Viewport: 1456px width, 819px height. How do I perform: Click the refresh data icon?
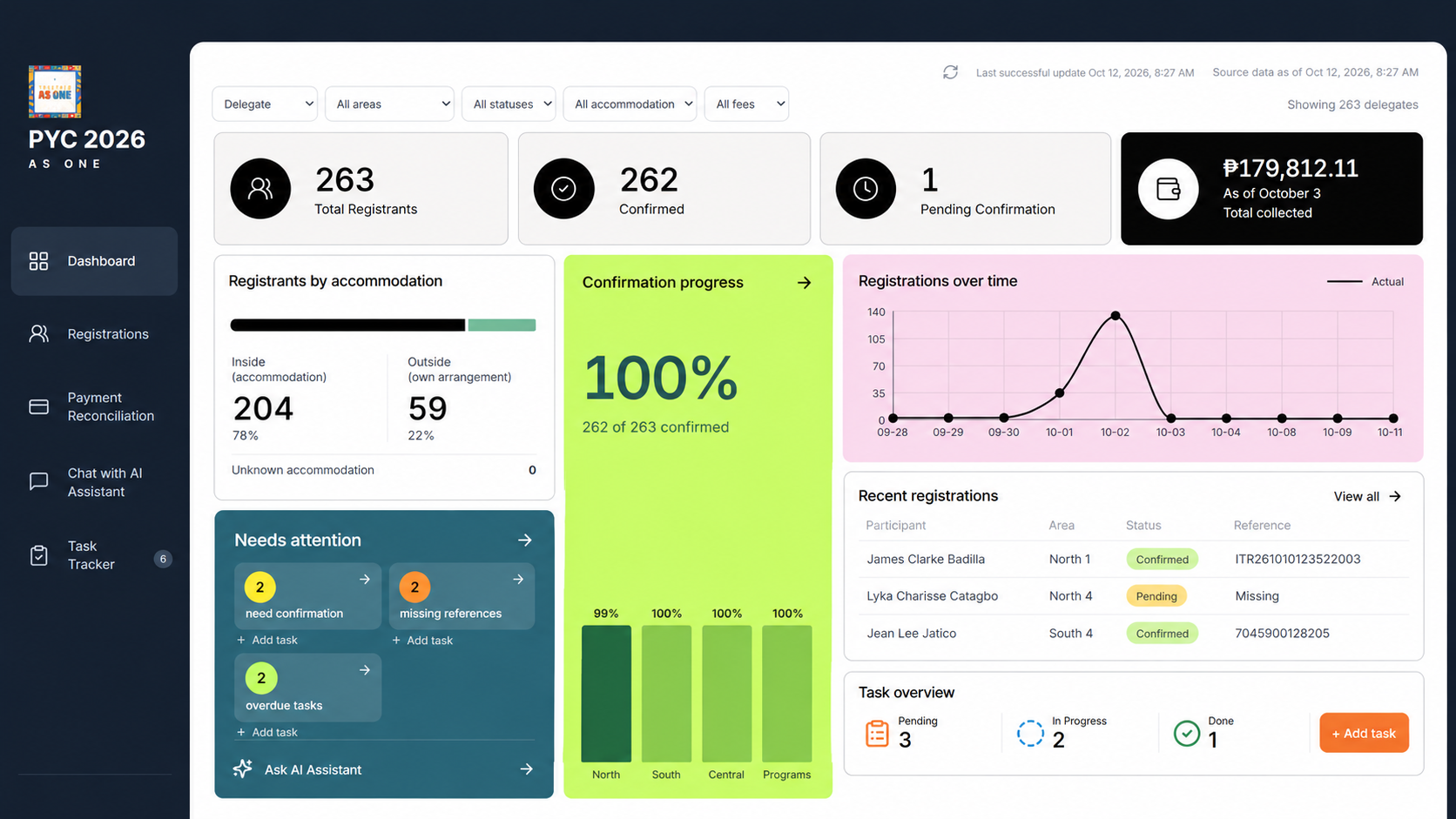pos(950,72)
